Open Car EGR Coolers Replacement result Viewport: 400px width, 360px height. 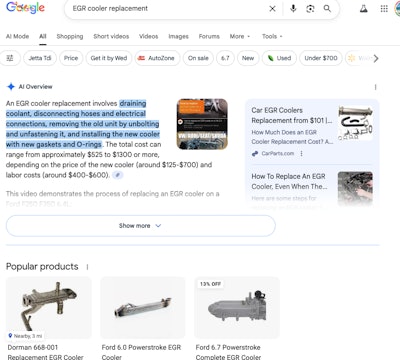pyautogui.click(x=292, y=115)
